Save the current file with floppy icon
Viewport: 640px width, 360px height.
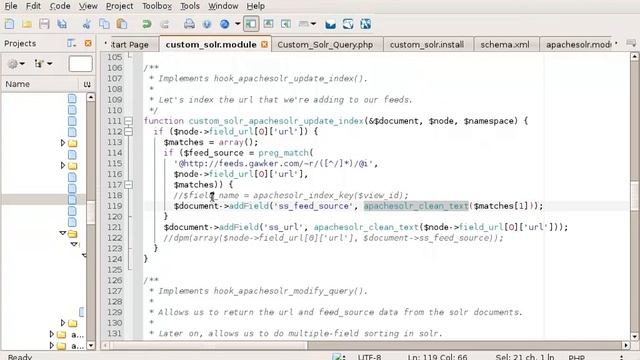point(44,24)
